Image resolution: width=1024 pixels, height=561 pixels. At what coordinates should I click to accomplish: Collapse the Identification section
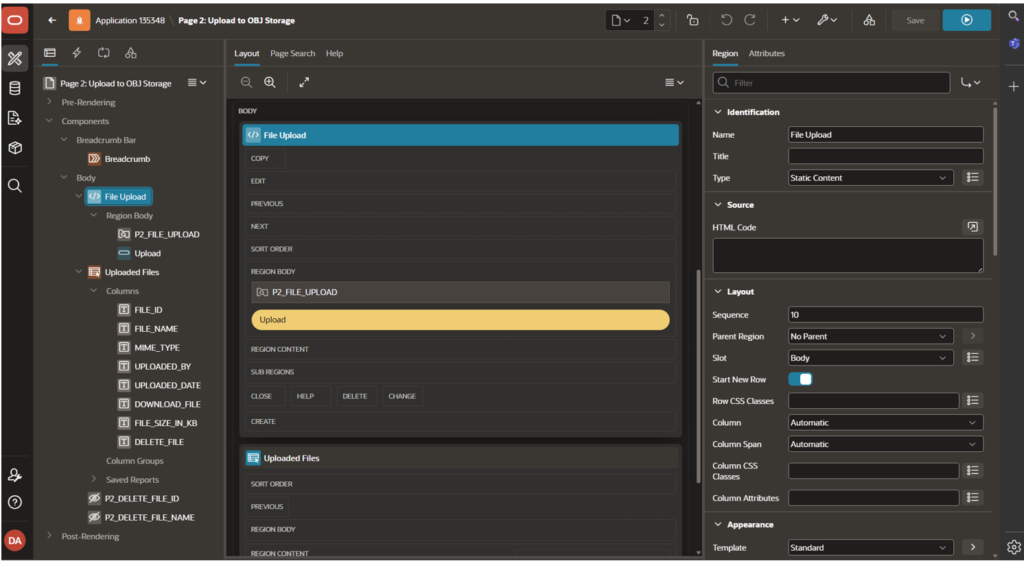tap(718, 112)
